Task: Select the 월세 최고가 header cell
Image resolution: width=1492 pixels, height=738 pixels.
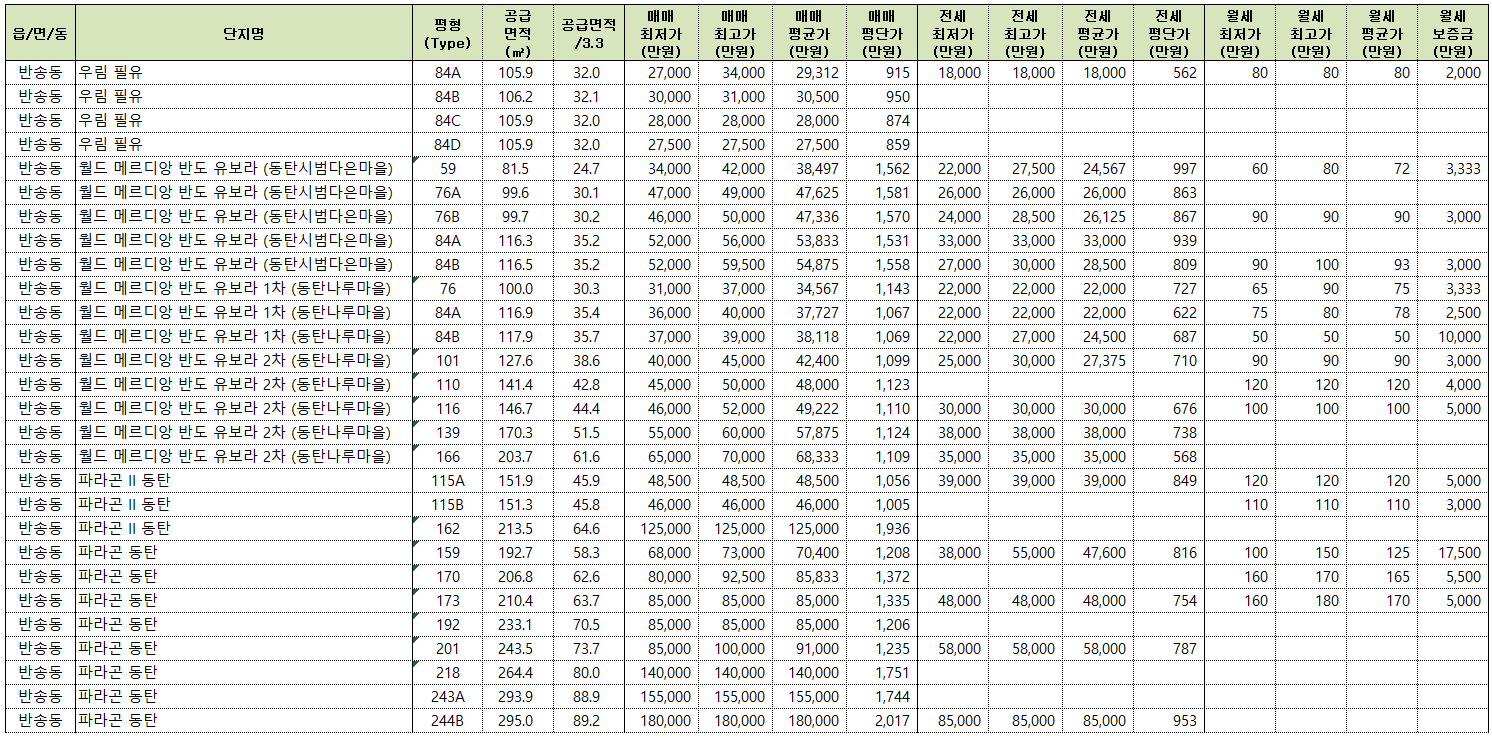Action: point(1310,33)
